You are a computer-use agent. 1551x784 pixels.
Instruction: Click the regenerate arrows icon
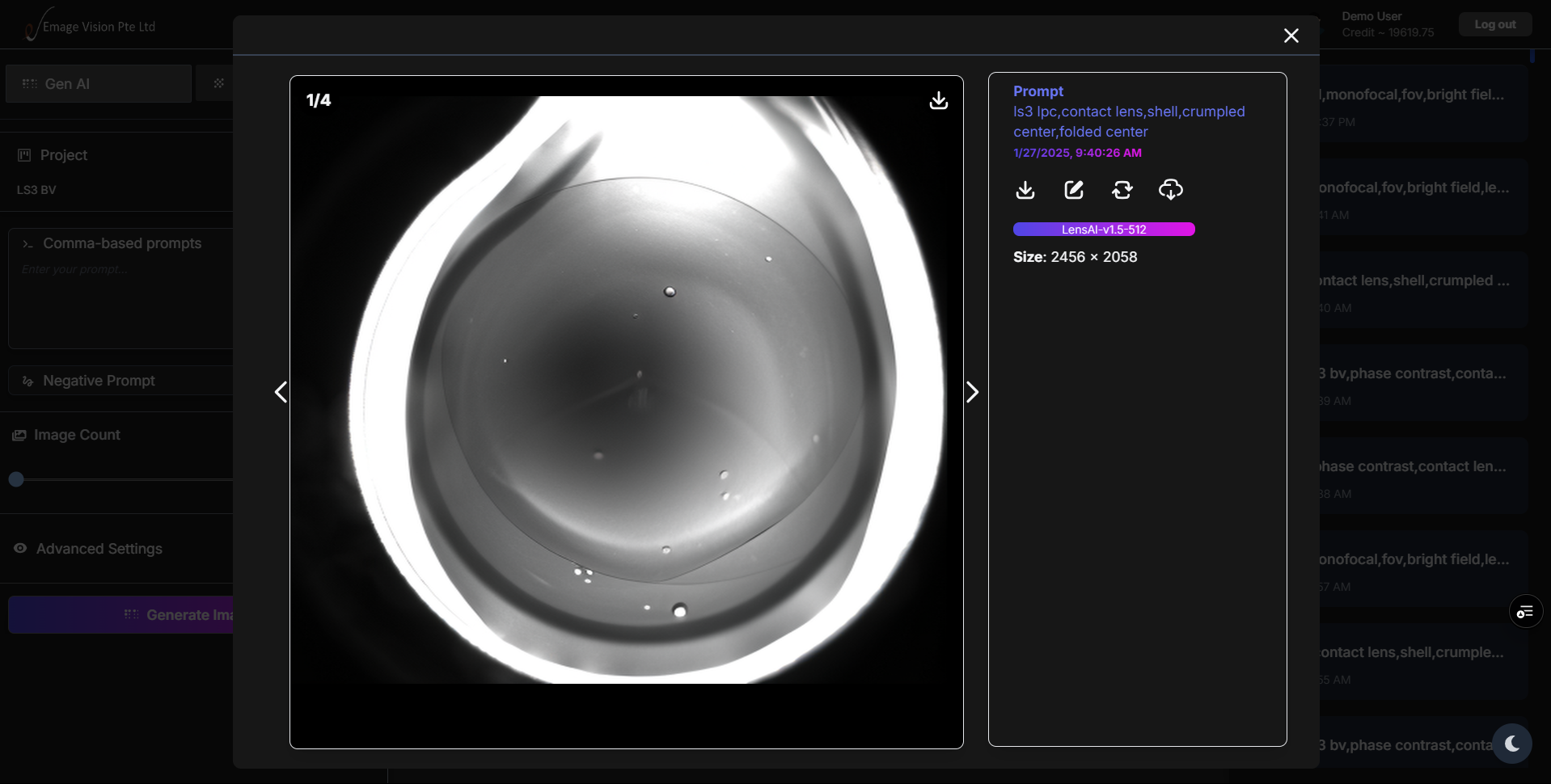[x=1122, y=190]
